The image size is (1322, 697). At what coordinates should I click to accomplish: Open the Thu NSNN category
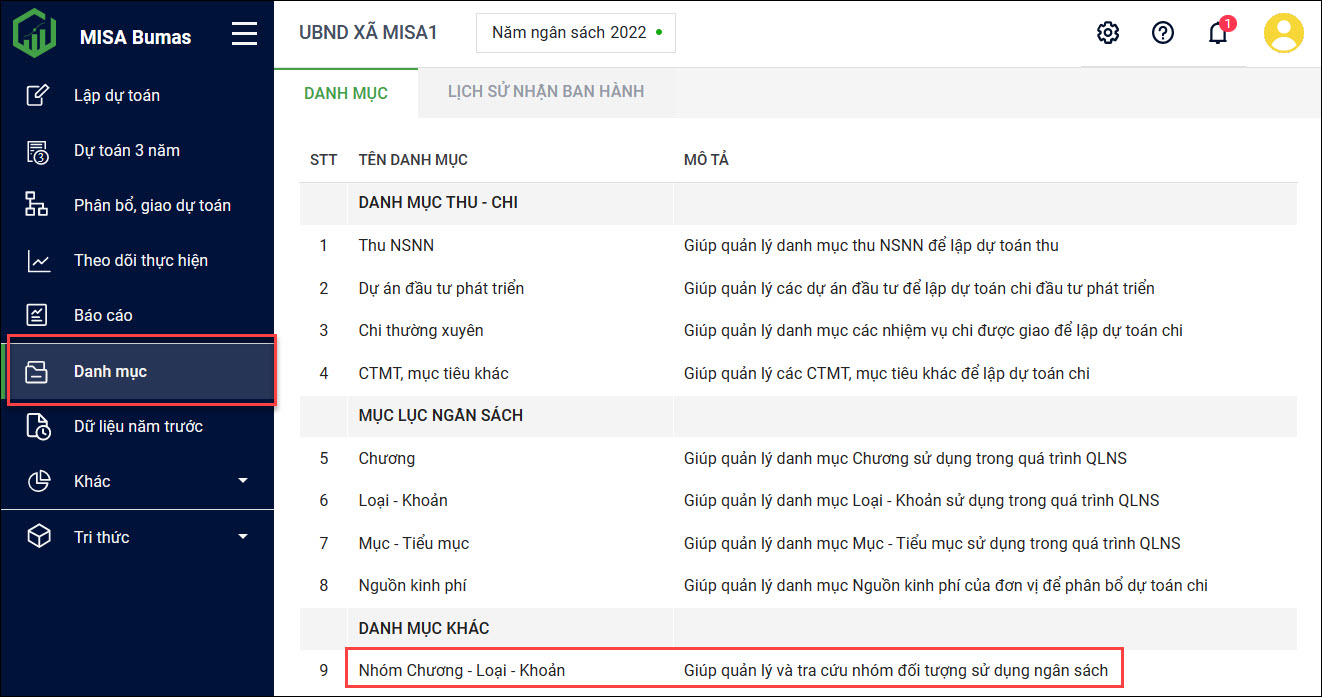point(396,245)
